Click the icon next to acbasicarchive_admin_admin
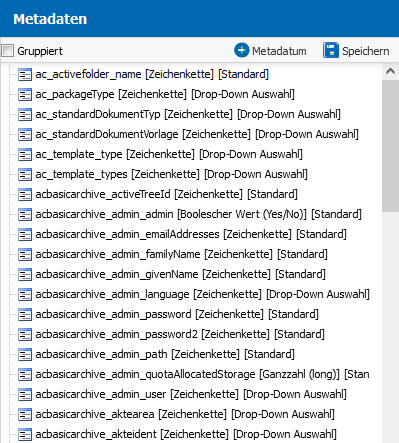 coord(25,215)
